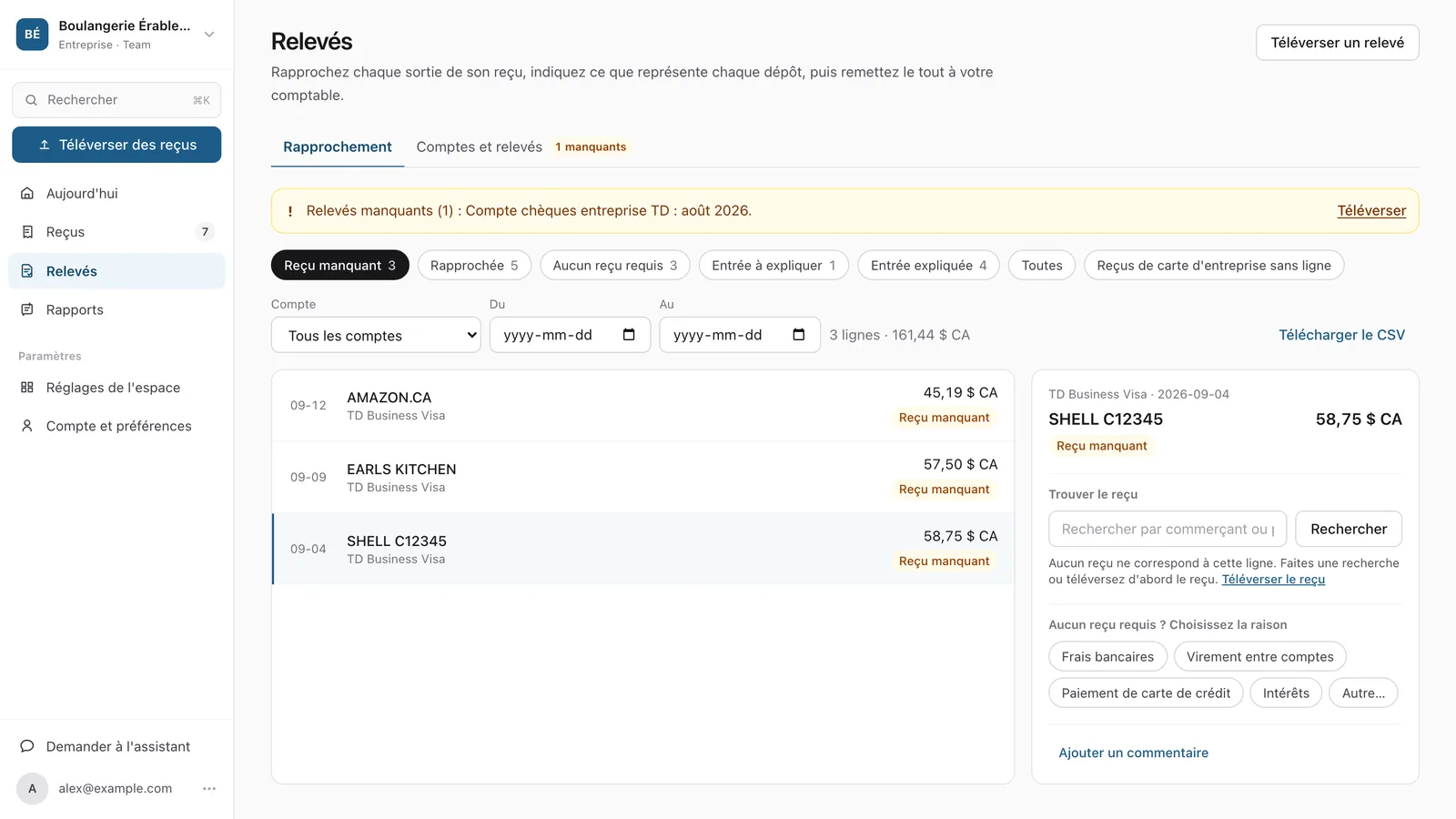The height and width of the screenshot is (819, 1456).
Task: Click Télécharger le CSV link
Action: coord(1341,335)
